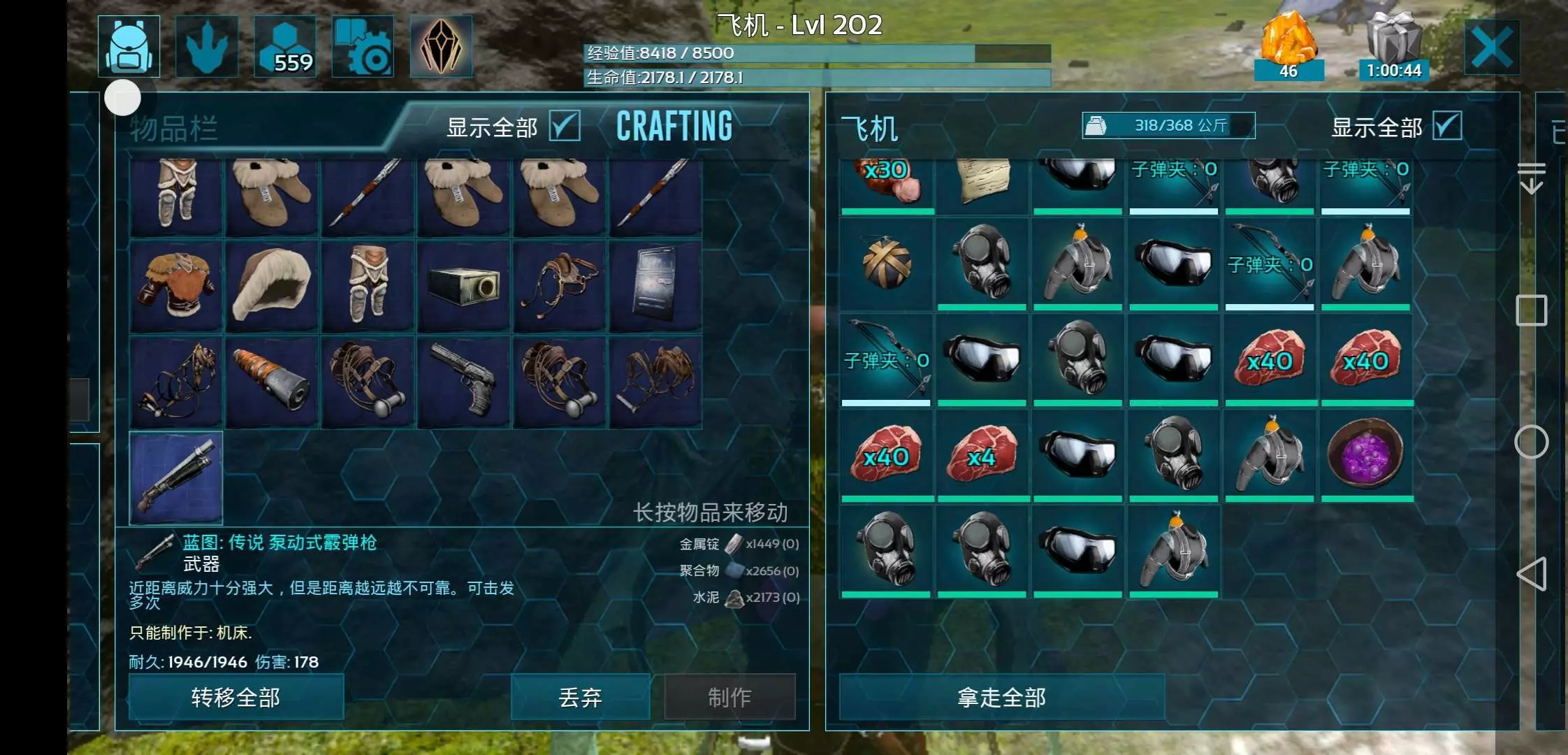Screen dimensions: 1568x755
Task: Tap the 318/368 公斤 weight bar
Action: (1168, 126)
